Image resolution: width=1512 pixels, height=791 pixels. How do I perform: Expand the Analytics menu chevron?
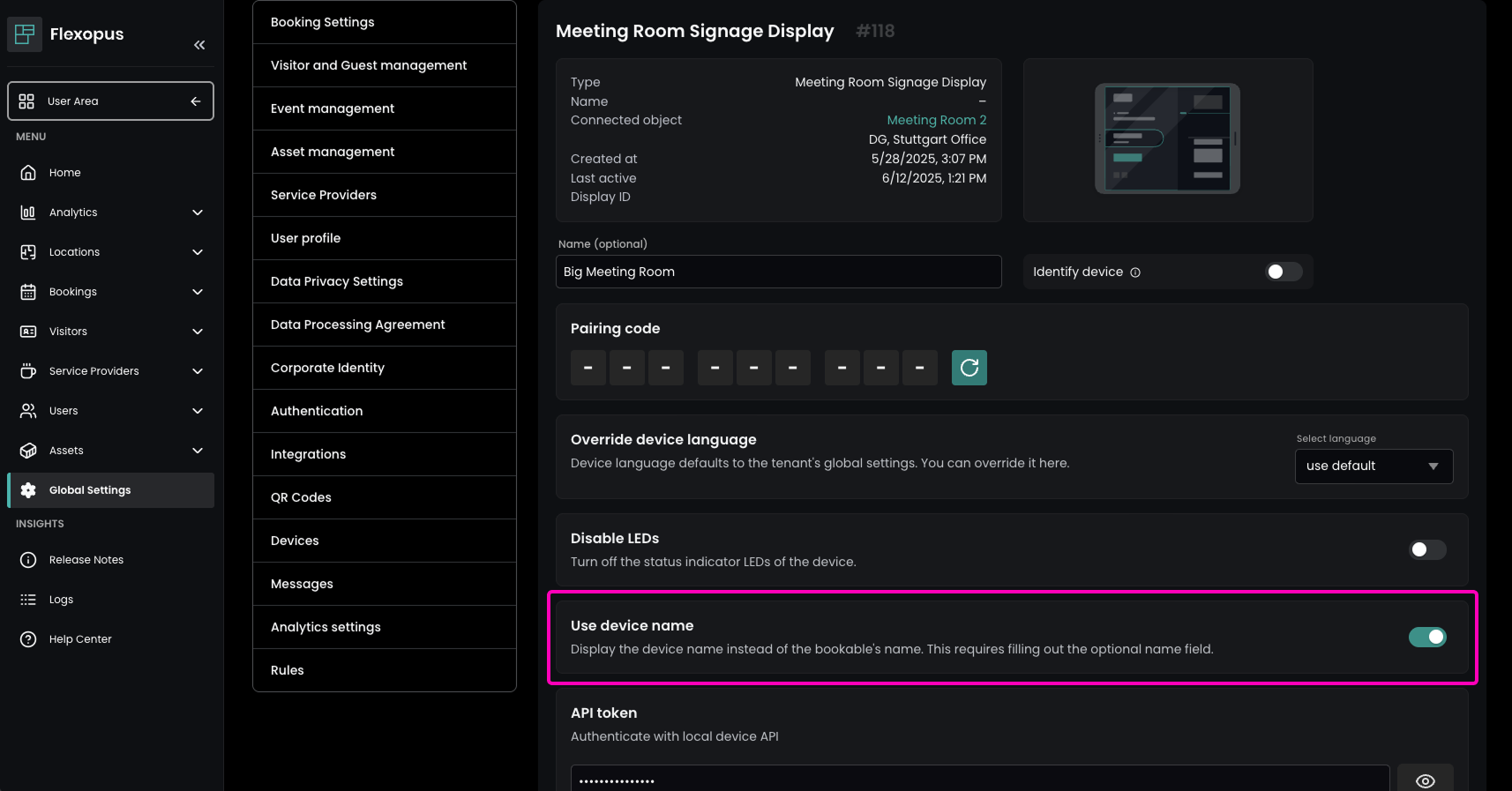(x=198, y=213)
